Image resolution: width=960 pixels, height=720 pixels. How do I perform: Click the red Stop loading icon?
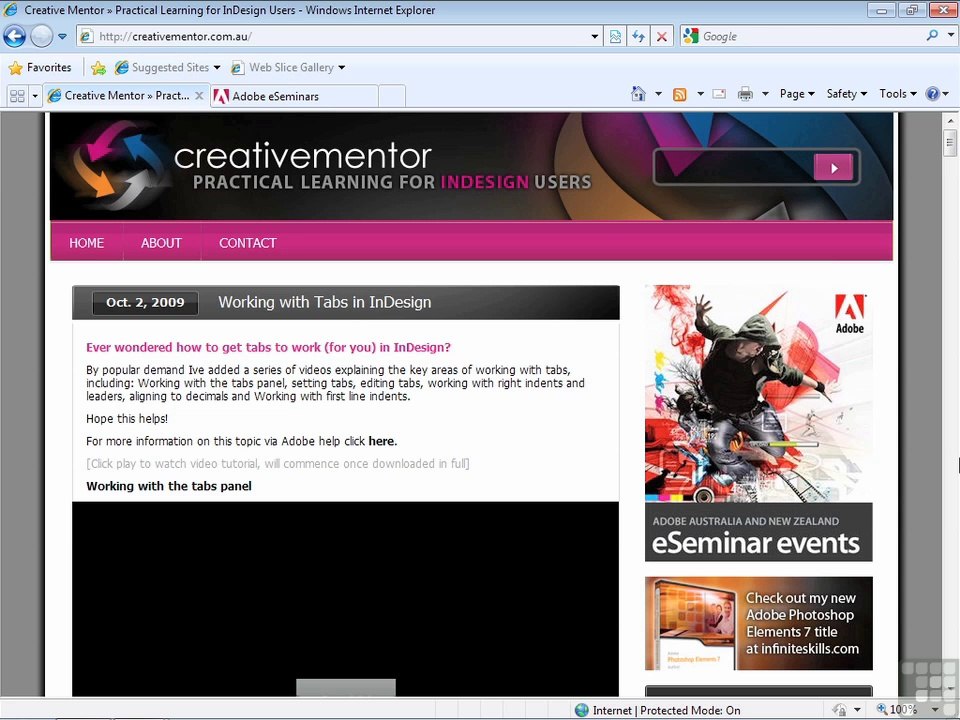662,36
